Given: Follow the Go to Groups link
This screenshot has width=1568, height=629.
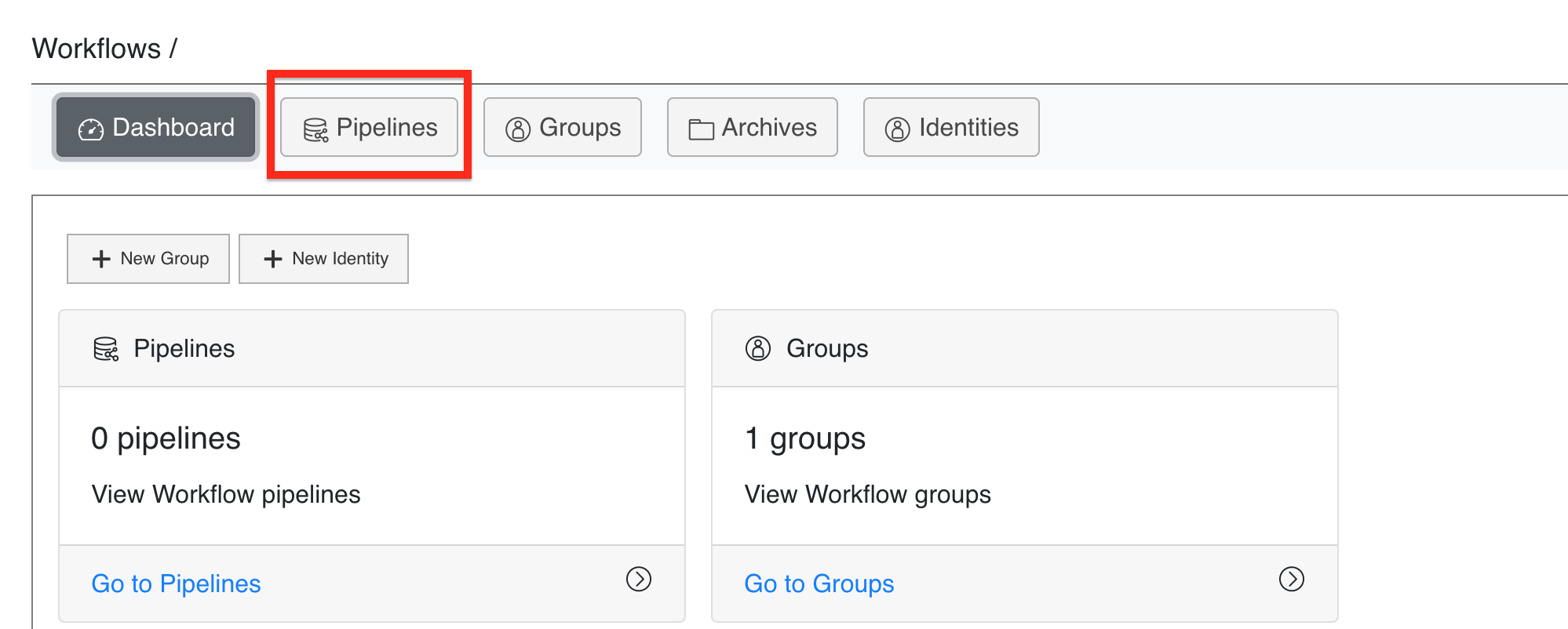Looking at the screenshot, I should [x=819, y=584].
